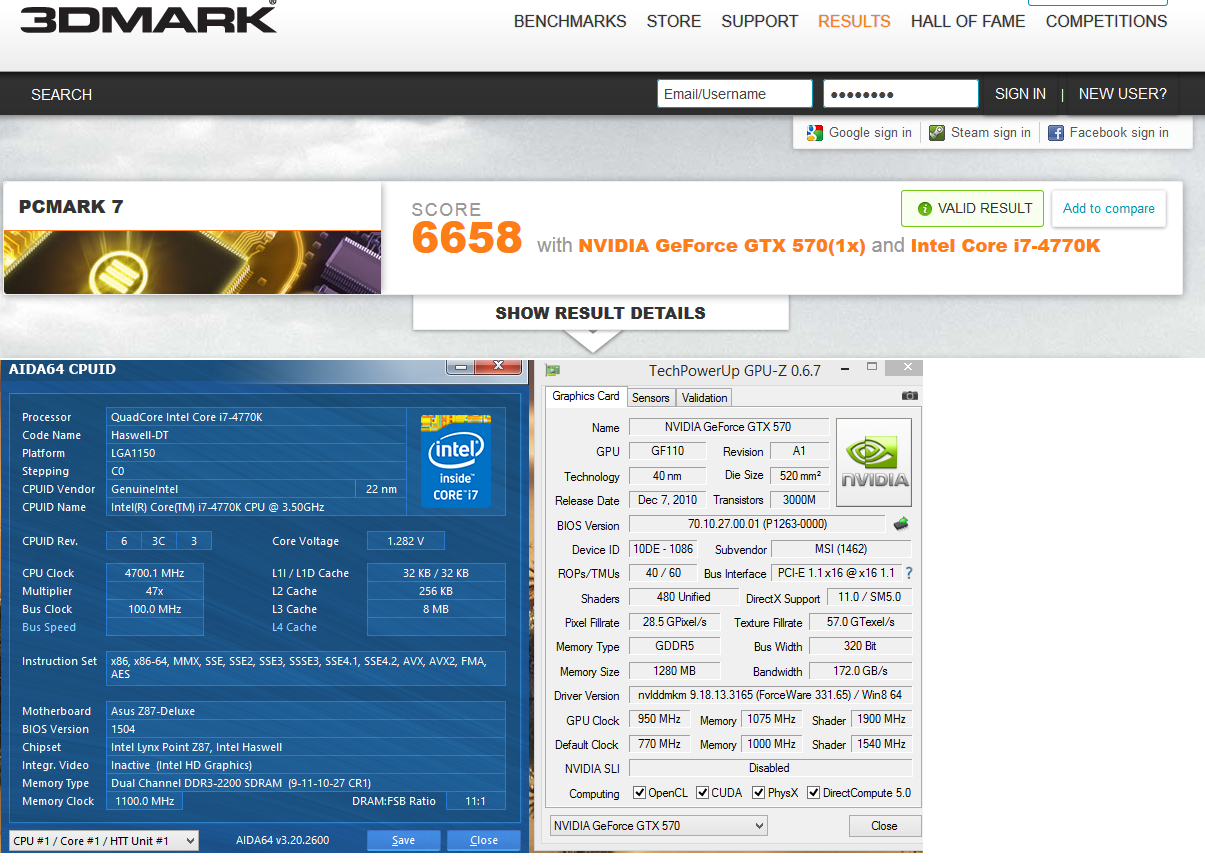Open the STORE menu item
This screenshot has height=867, width=1205.
(x=674, y=21)
